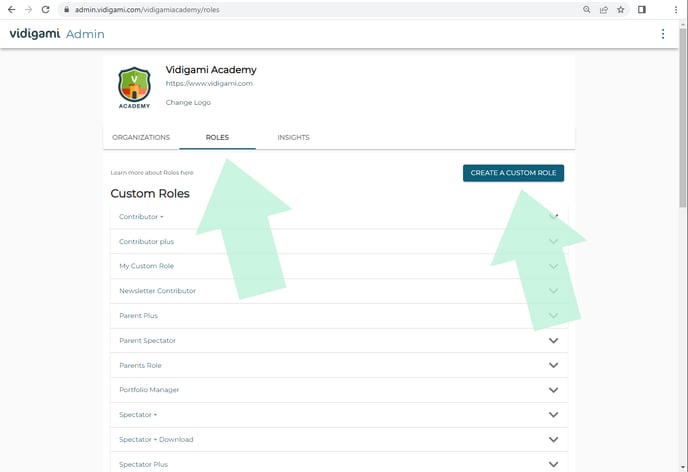The height and width of the screenshot is (472, 688).
Task: Open Chrome's three-dot menu
Action: pos(676,10)
